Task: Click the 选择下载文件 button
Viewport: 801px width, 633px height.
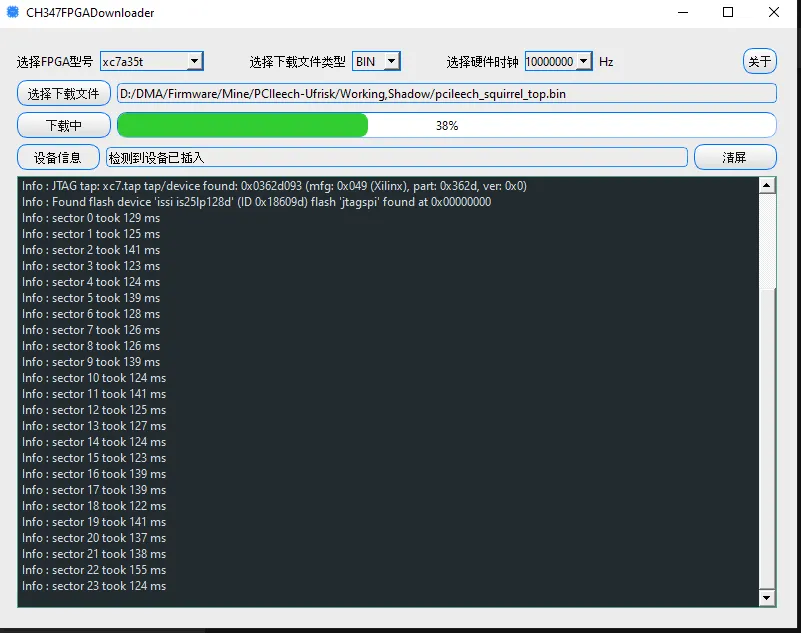Action: tap(64, 94)
